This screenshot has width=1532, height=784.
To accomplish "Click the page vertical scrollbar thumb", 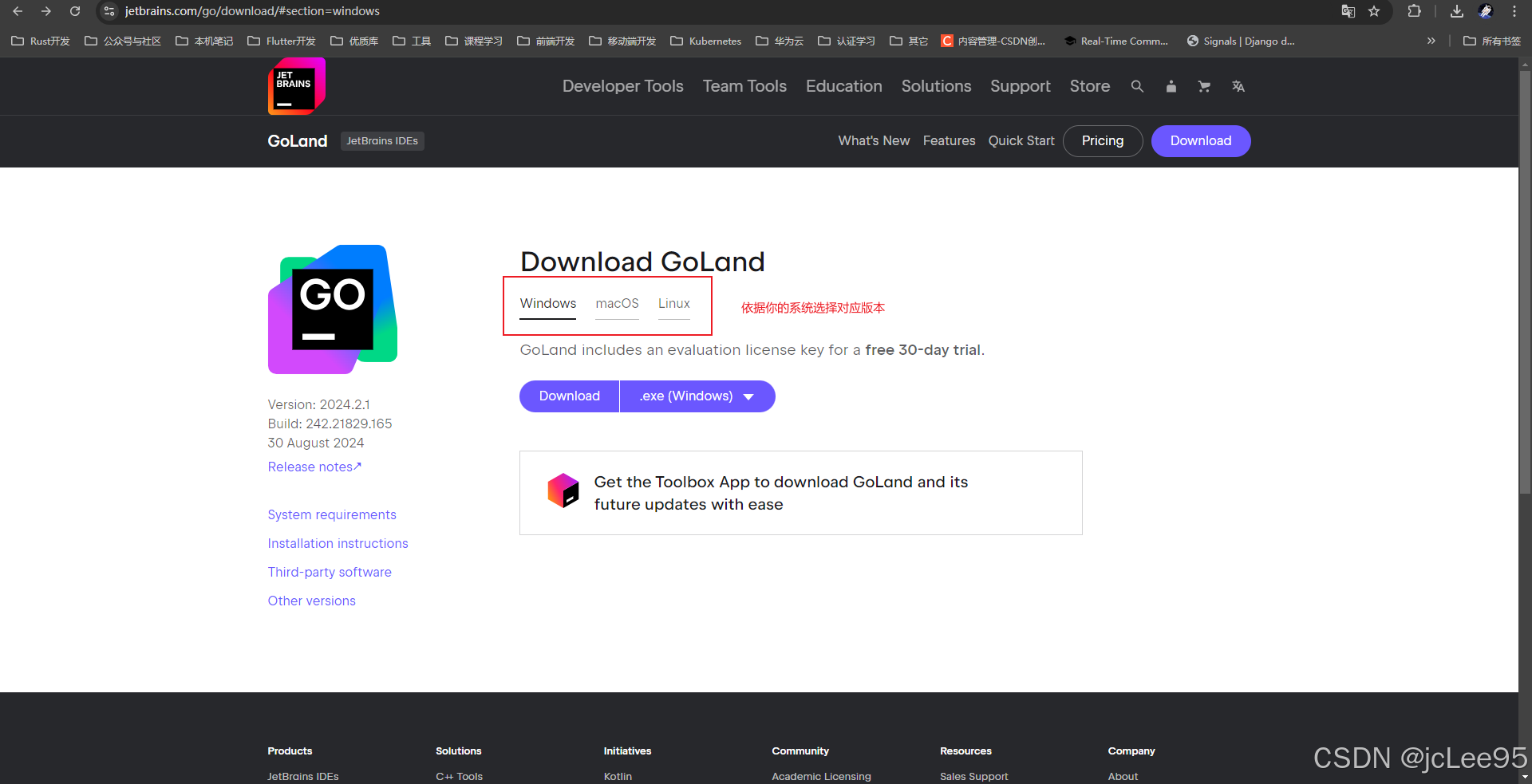I will (x=1525, y=283).
